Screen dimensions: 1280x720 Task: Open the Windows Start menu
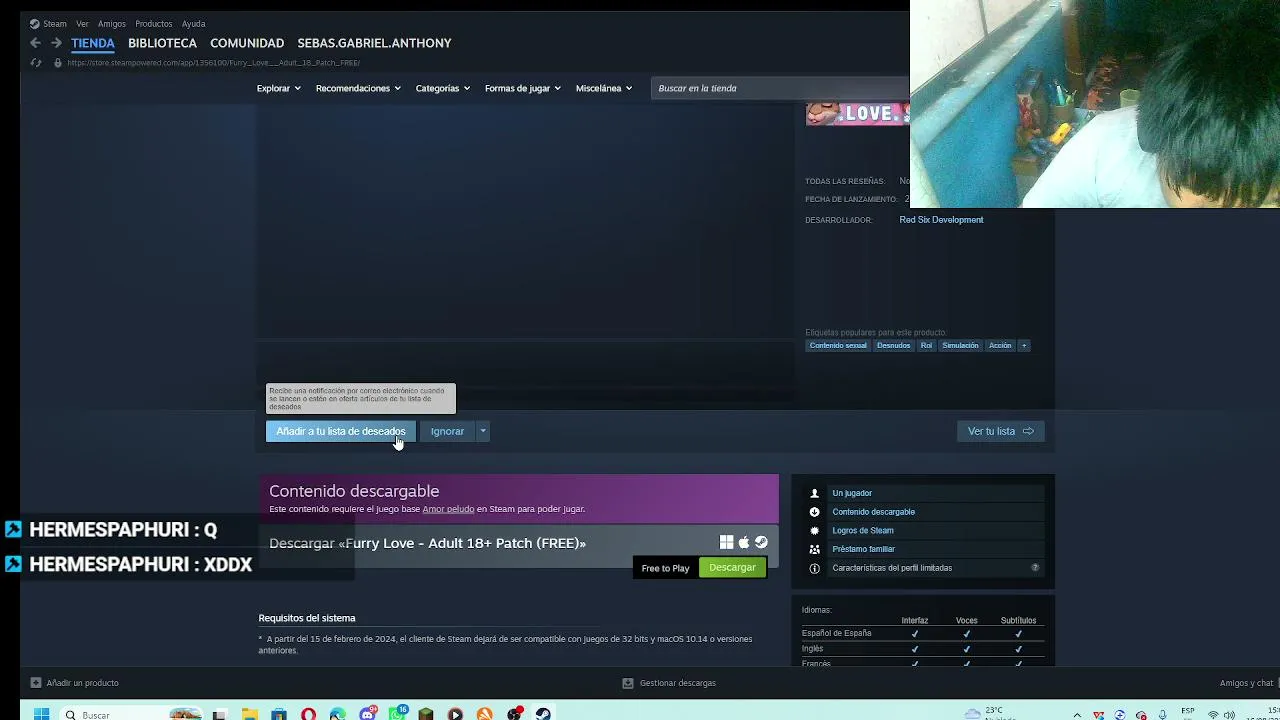(41, 714)
